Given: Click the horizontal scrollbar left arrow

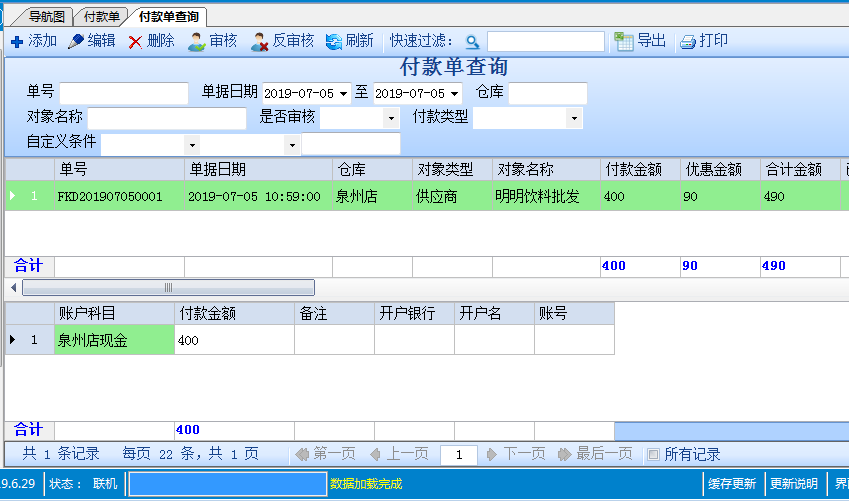Looking at the screenshot, I should (14, 288).
